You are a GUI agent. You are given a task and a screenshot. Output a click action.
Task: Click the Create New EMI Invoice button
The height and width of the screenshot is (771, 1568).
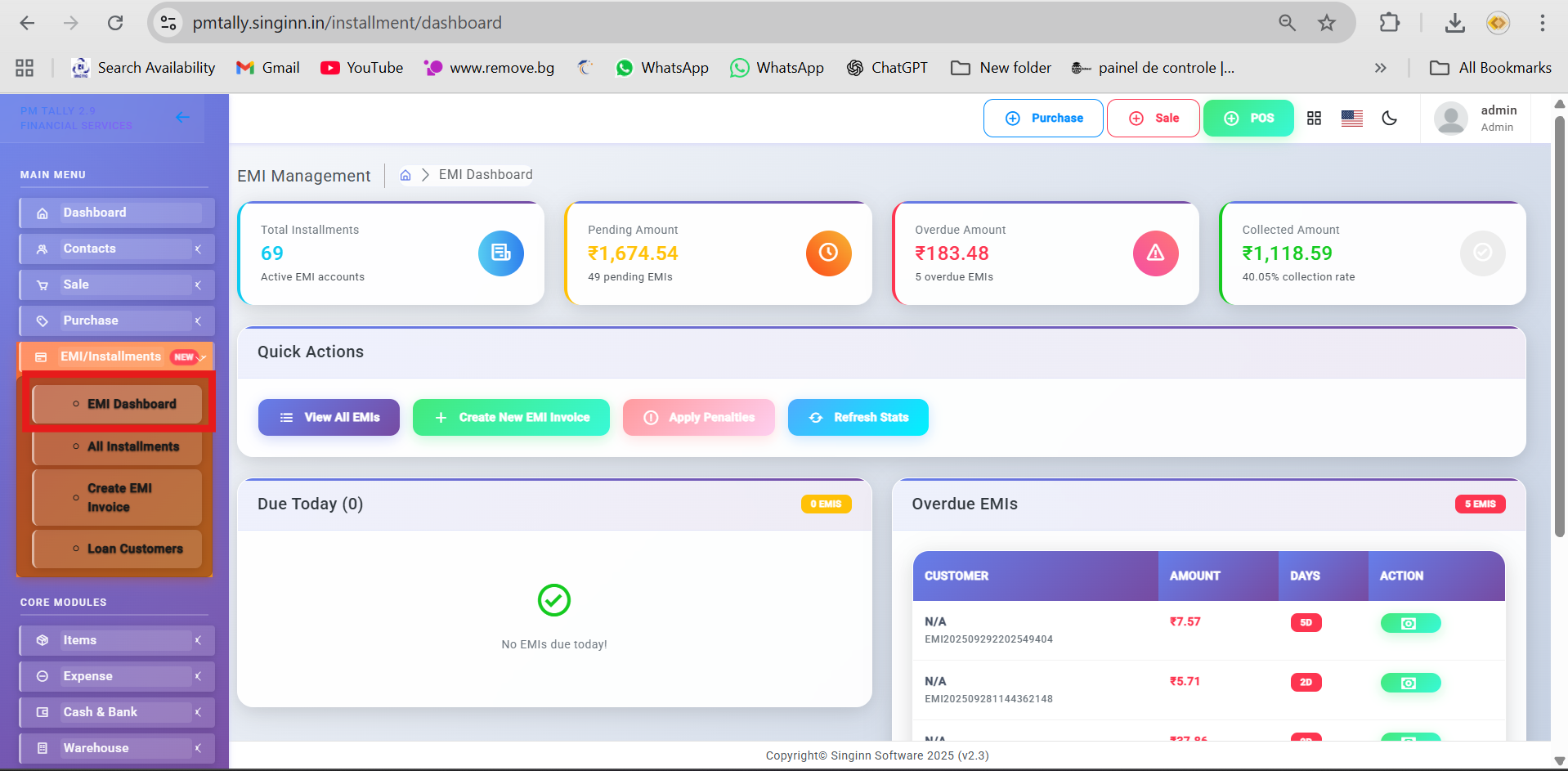pyautogui.click(x=511, y=418)
